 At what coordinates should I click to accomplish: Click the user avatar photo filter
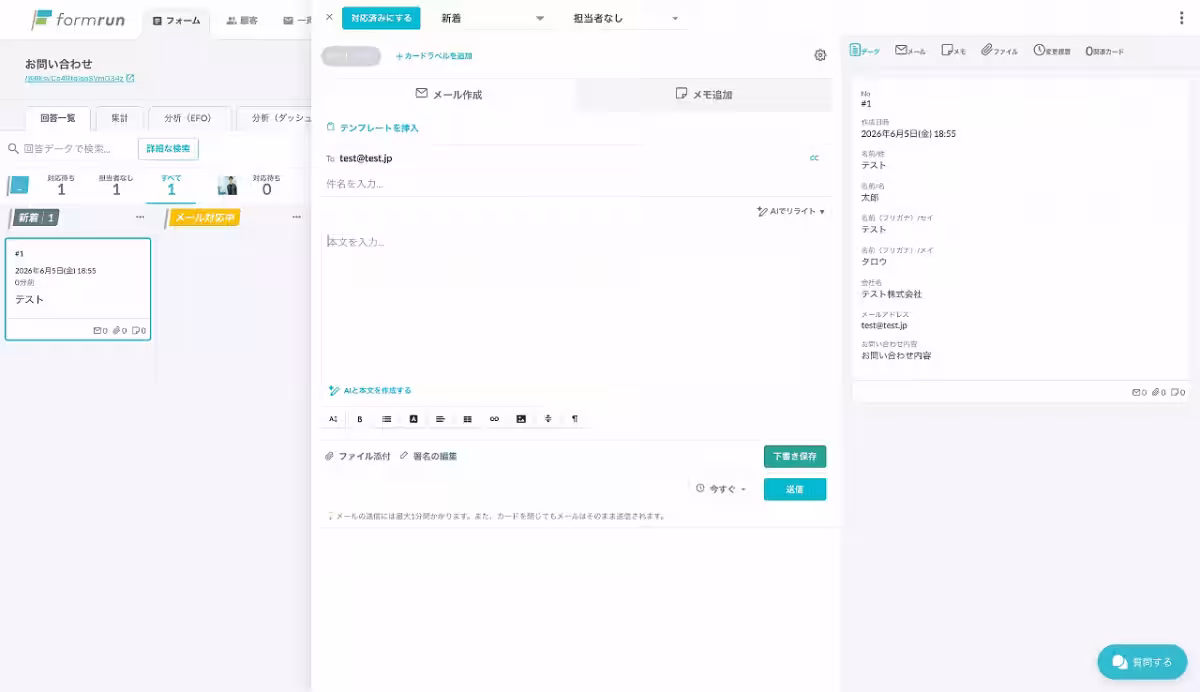click(x=228, y=185)
